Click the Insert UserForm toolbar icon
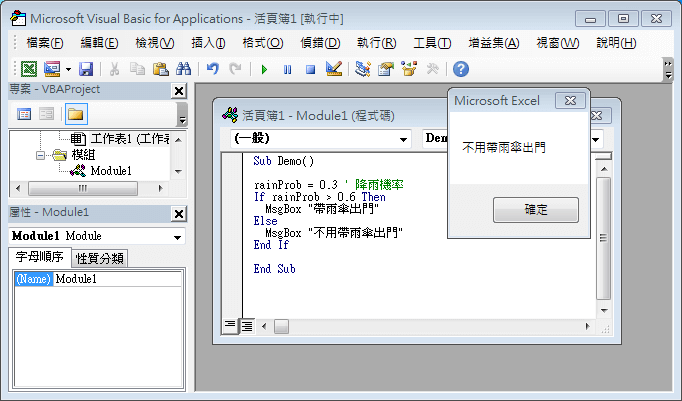Screen dimensions: 682x401 pyautogui.click(x=52, y=69)
